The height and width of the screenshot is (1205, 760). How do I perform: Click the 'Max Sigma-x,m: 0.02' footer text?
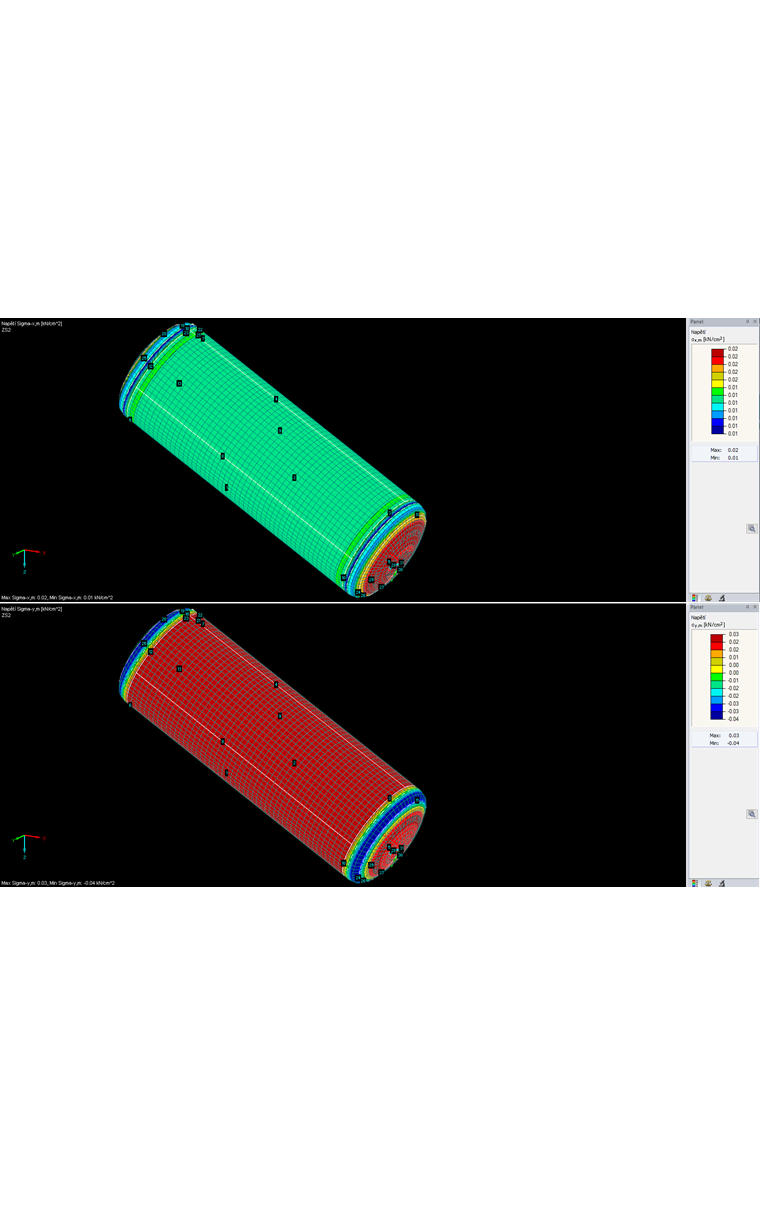24,598
